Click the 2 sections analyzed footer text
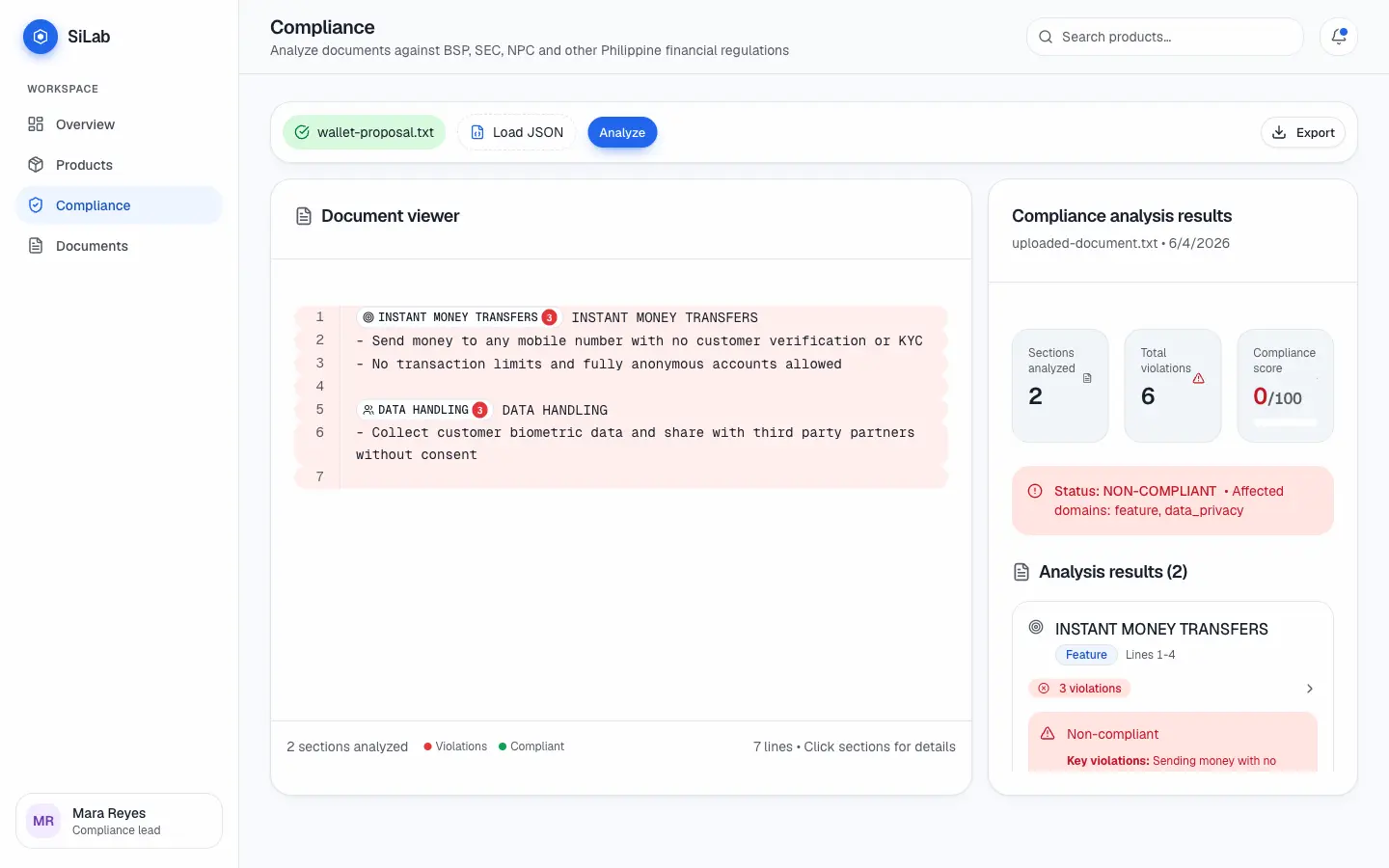 click(x=347, y=746)
